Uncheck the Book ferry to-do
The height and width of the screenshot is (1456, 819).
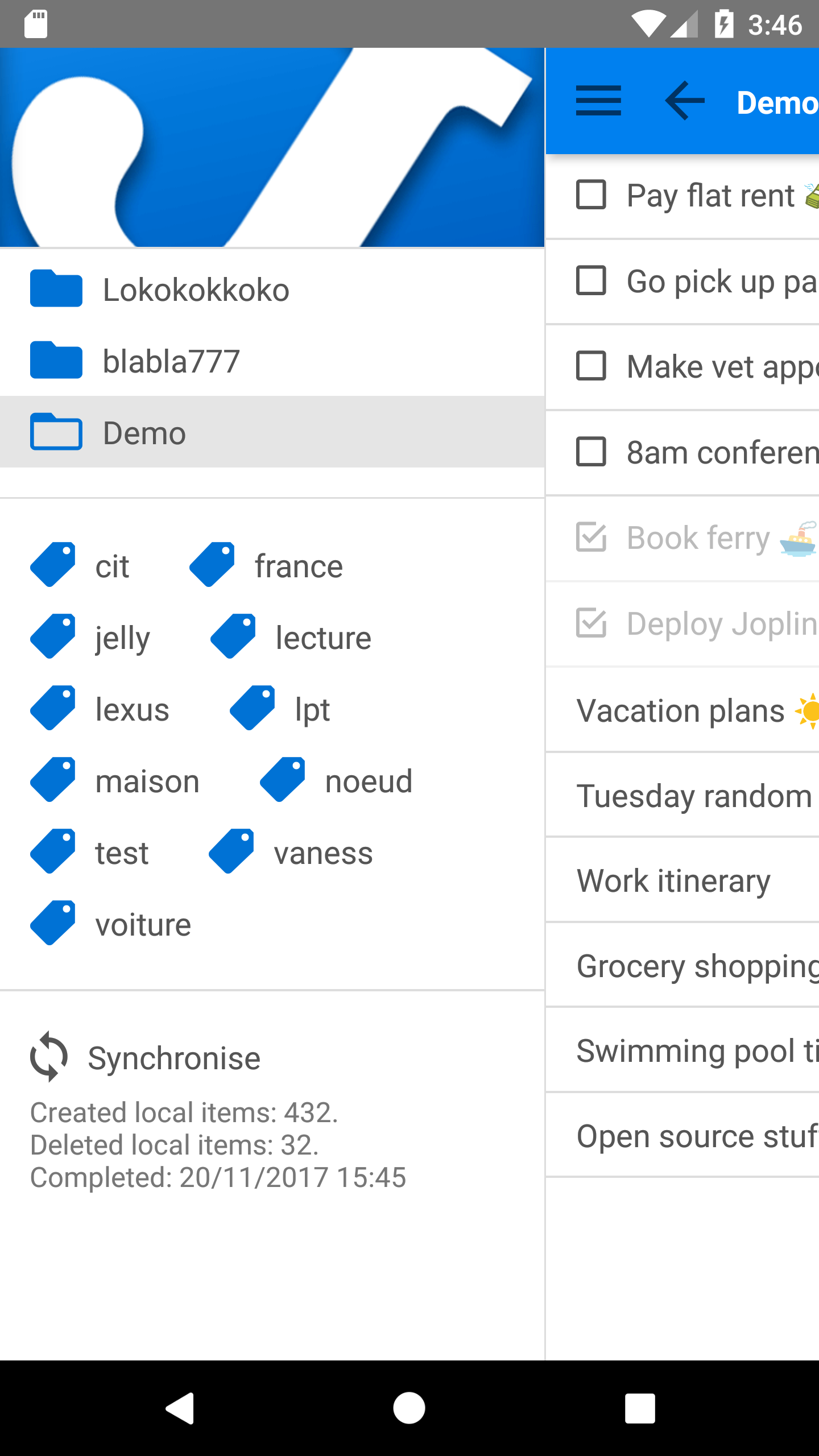591,537
